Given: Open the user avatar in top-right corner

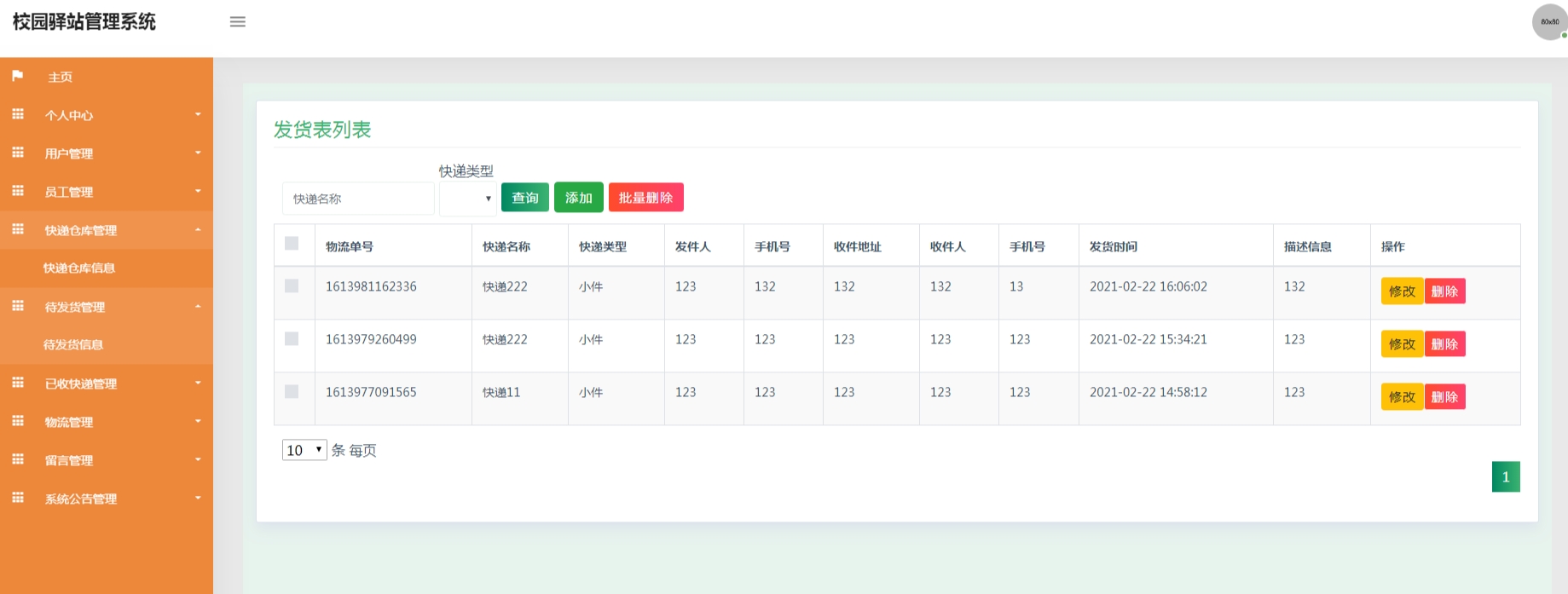Looking at the screenshot, I should coord(1549,22).
